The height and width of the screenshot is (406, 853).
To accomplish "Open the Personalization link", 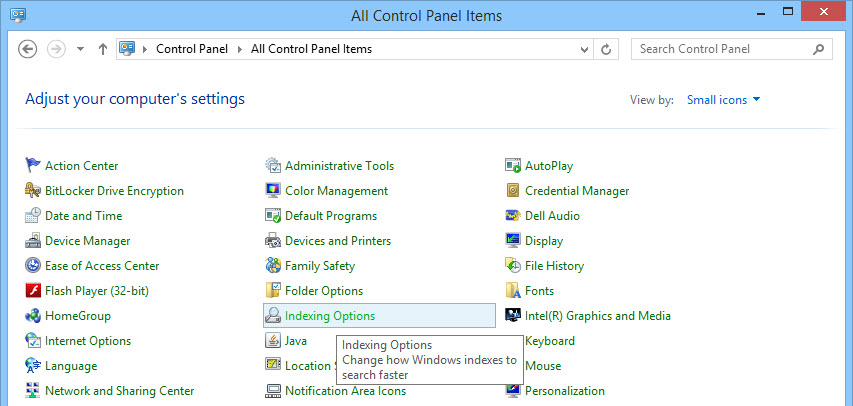I will pos(565,391).
